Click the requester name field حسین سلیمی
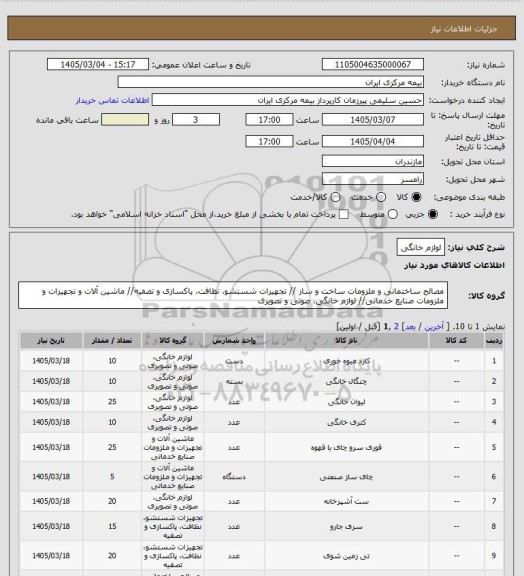Screen dimensions: 524x576 pyautogui.click(x=288, y=100)
